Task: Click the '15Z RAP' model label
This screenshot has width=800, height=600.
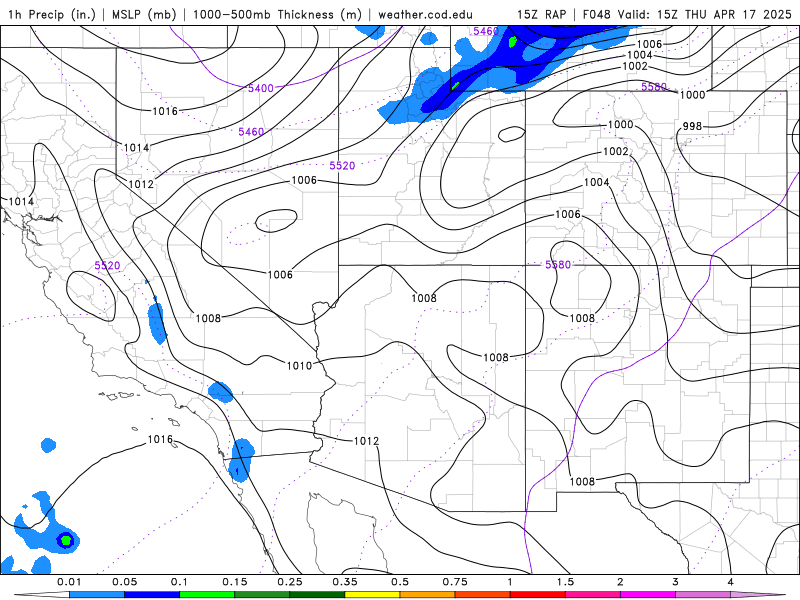Action: pos(541,14)
